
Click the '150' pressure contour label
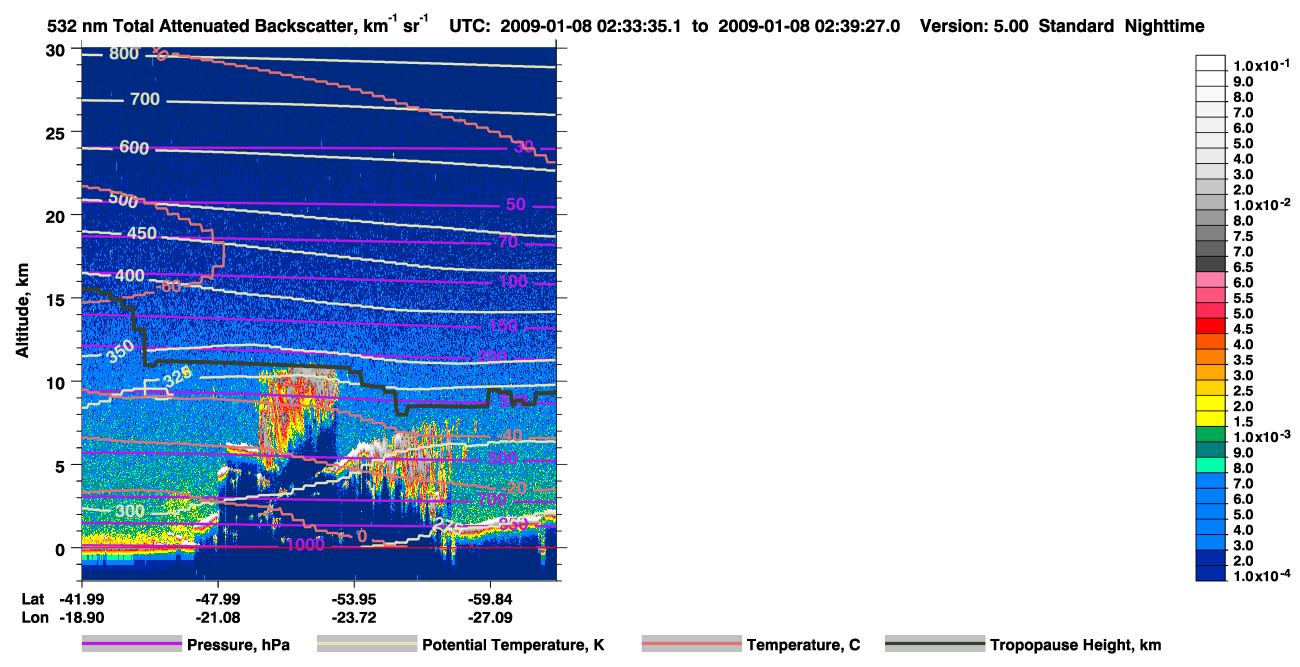[504, 325]
